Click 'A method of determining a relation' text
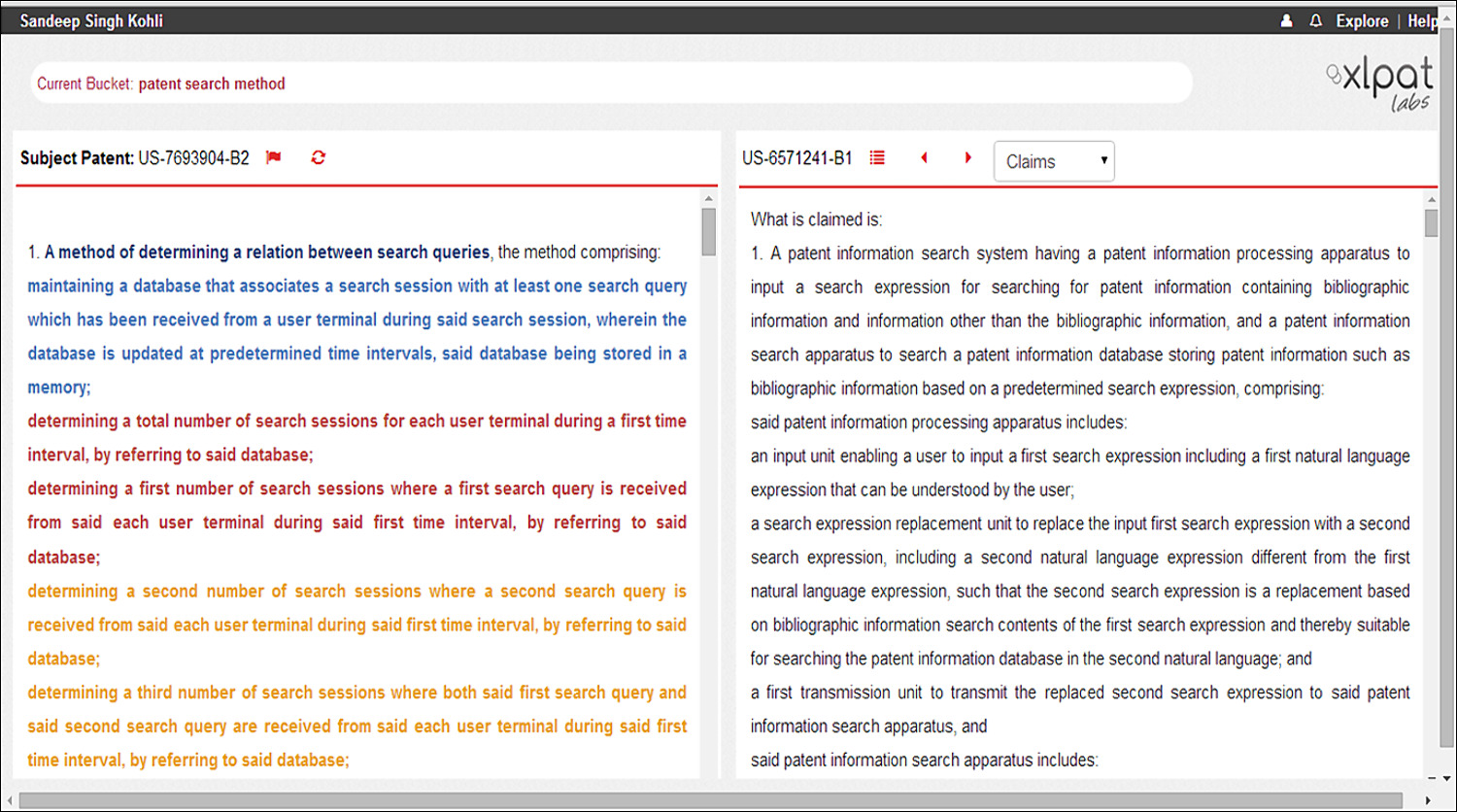 point(267,253)
